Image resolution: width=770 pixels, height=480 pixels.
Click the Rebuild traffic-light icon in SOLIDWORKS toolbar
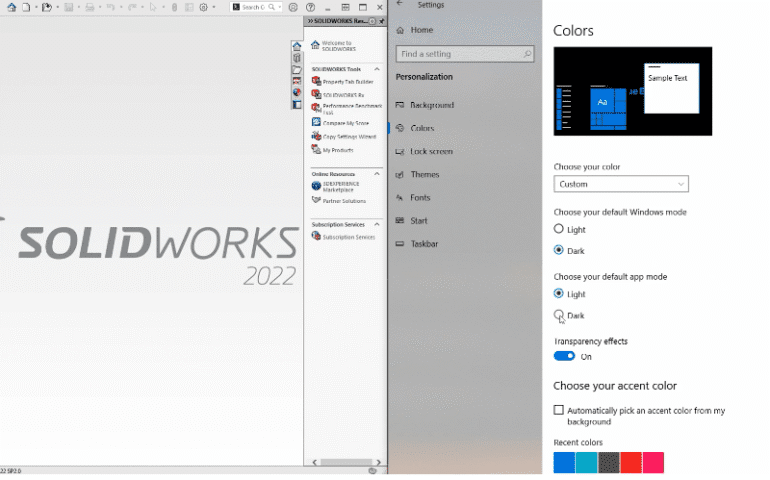174,7
